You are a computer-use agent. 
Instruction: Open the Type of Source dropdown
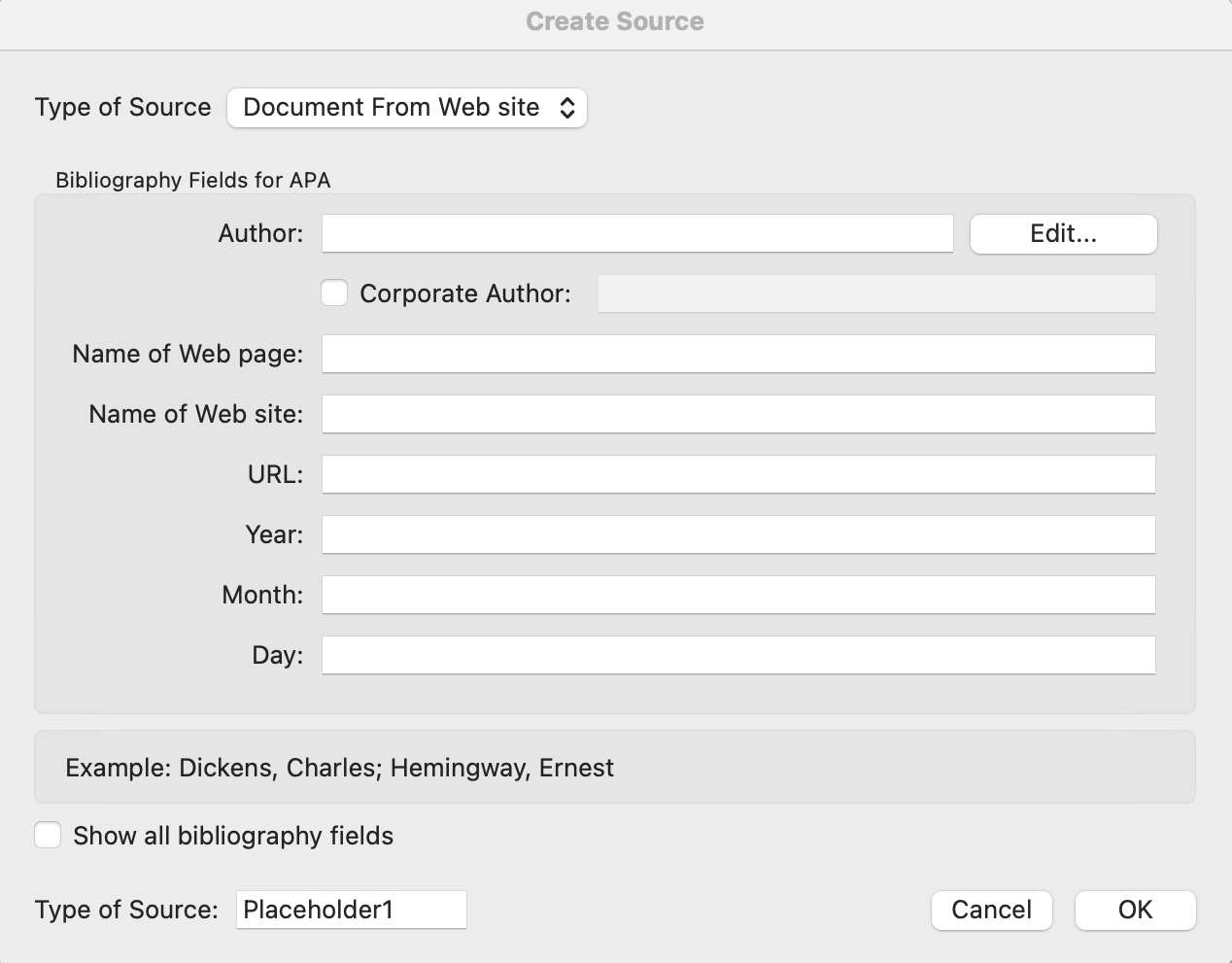(x=406, y=108)
